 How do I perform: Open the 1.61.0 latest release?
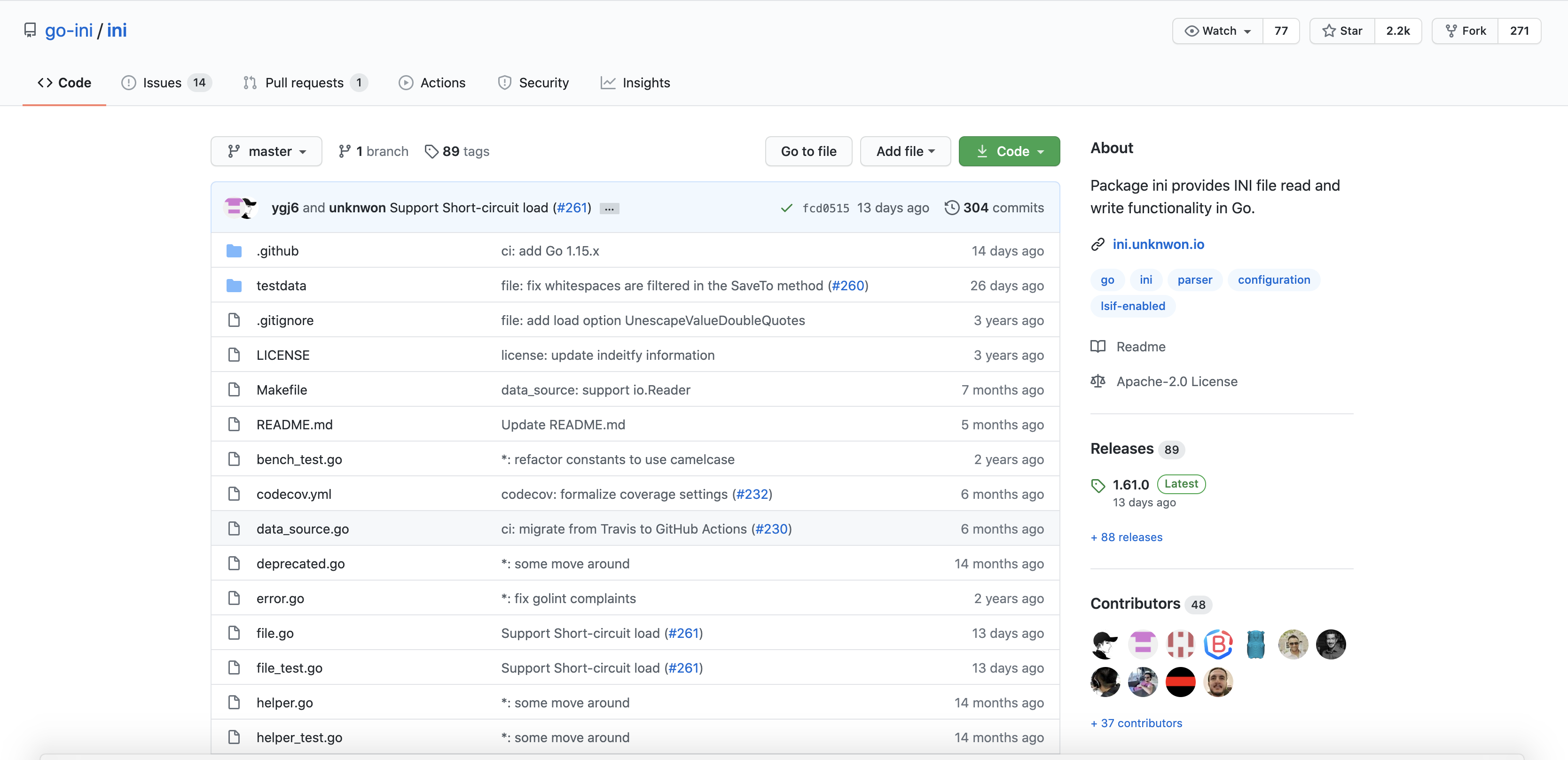pyautogui.click(x=1131, y=485)
